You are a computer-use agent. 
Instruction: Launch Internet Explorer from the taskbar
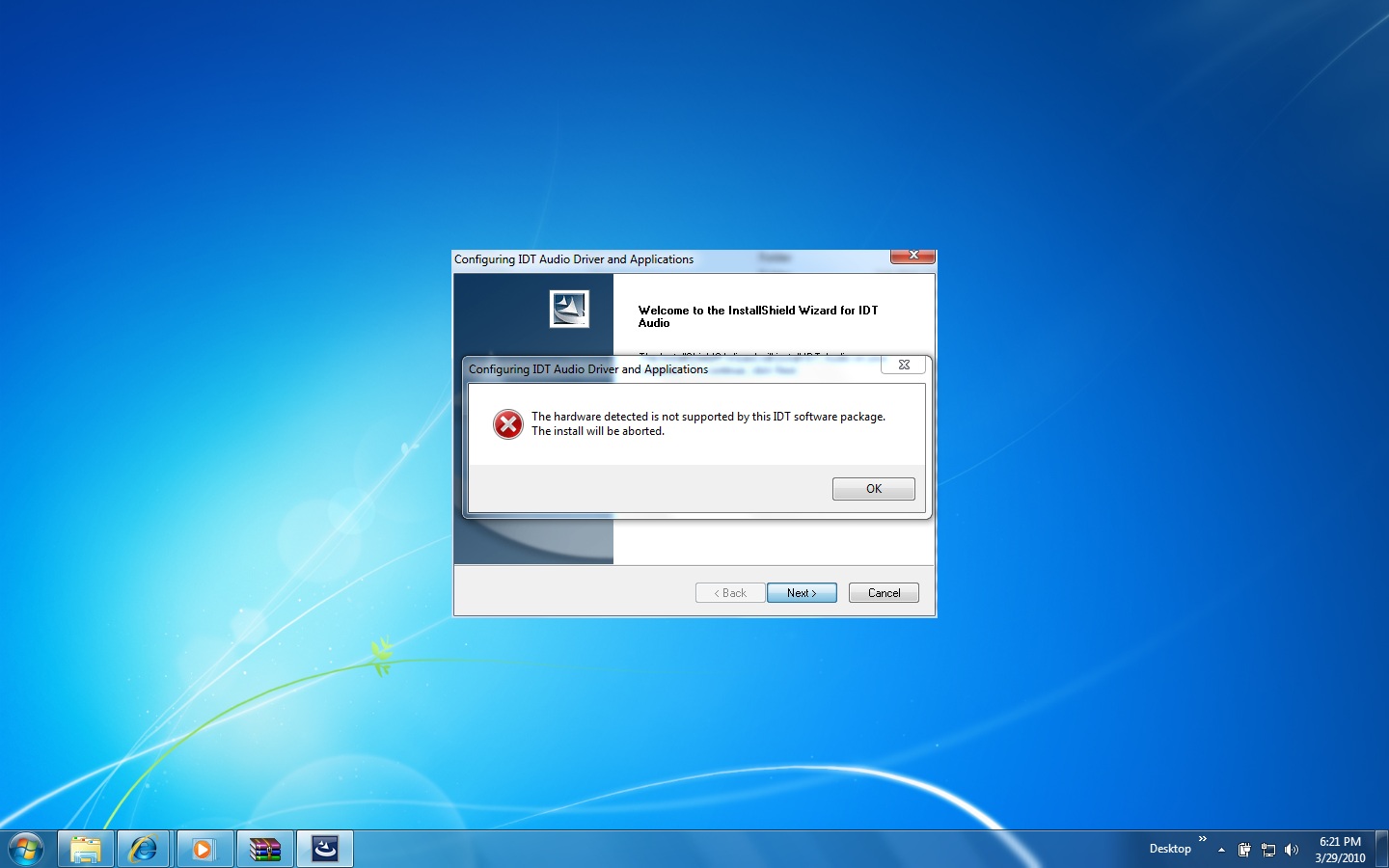(144, 849)
